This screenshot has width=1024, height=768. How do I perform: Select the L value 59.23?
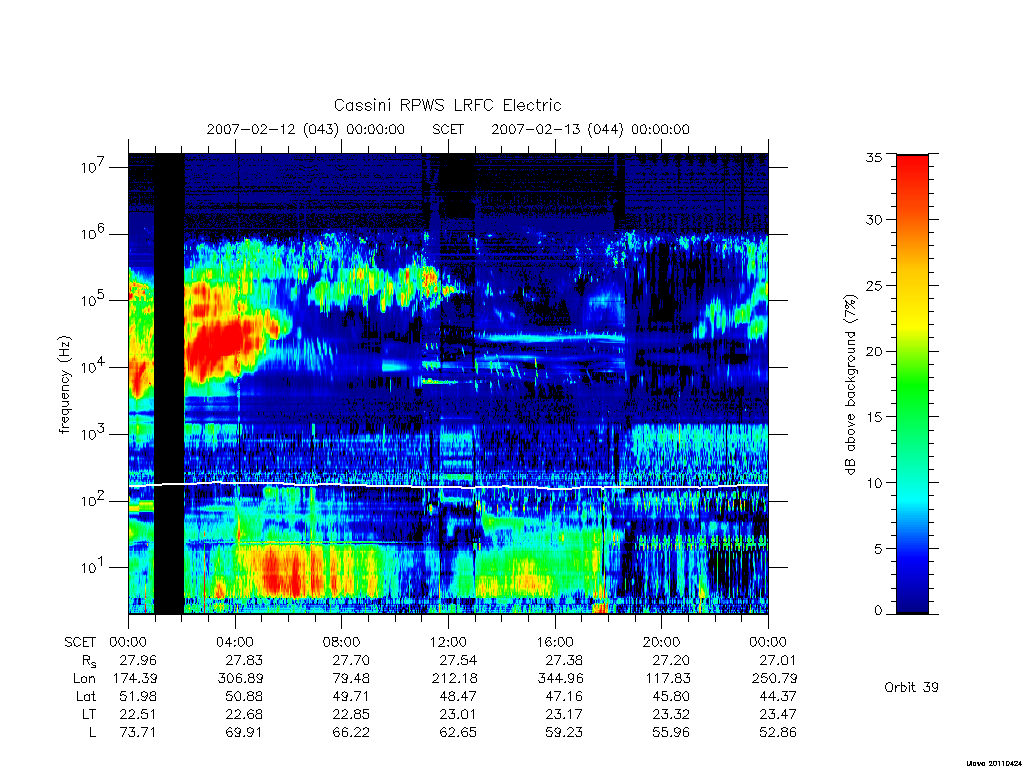564,732
